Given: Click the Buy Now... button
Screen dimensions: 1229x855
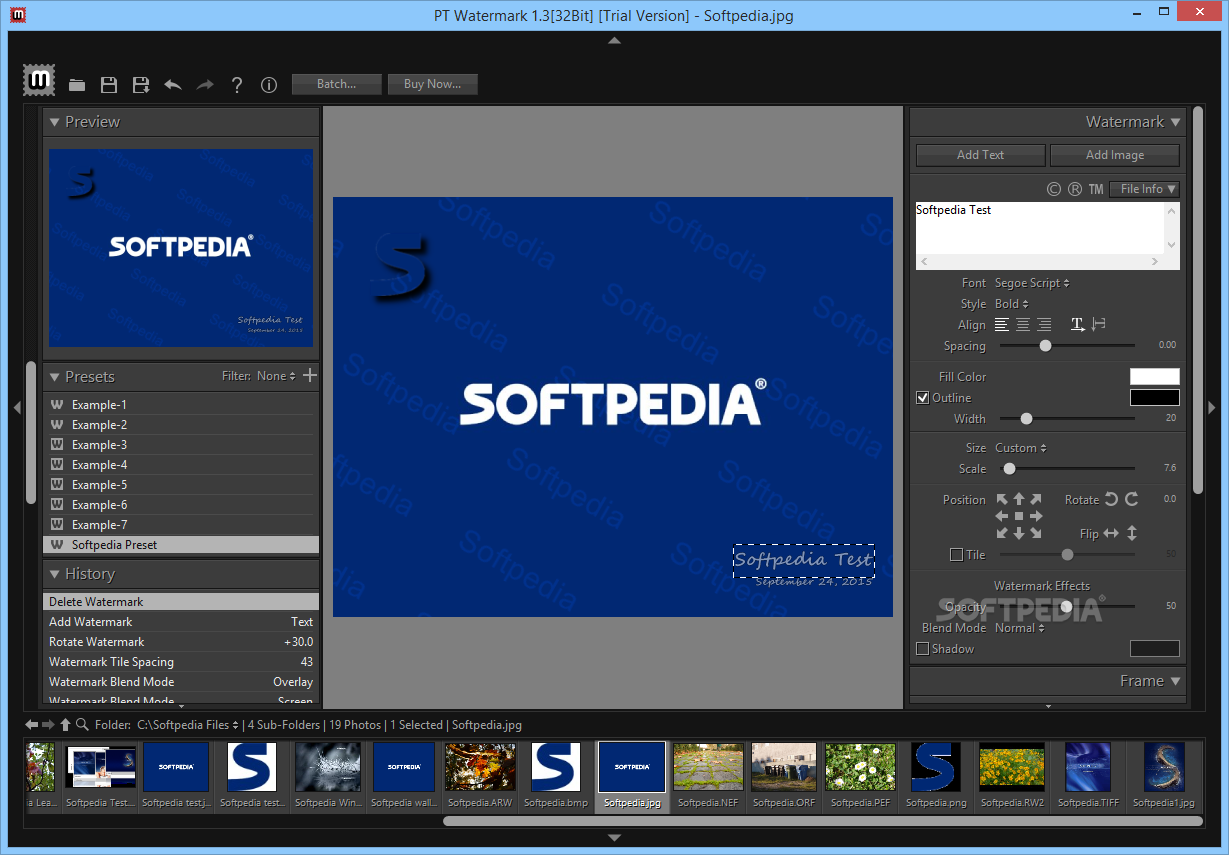Looking at the screenshot, I should click(x=432, y=84).
